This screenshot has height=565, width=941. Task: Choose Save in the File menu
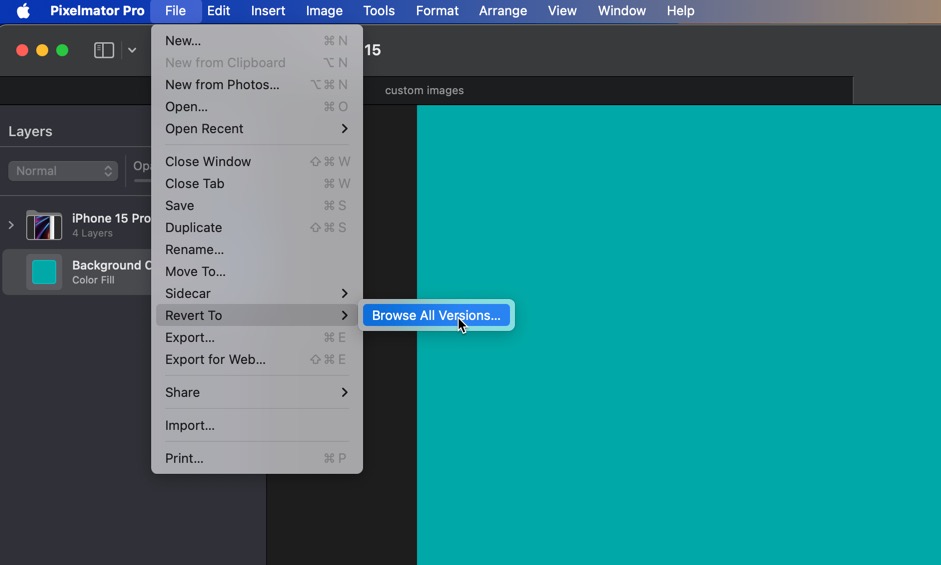tap(257, 205)
